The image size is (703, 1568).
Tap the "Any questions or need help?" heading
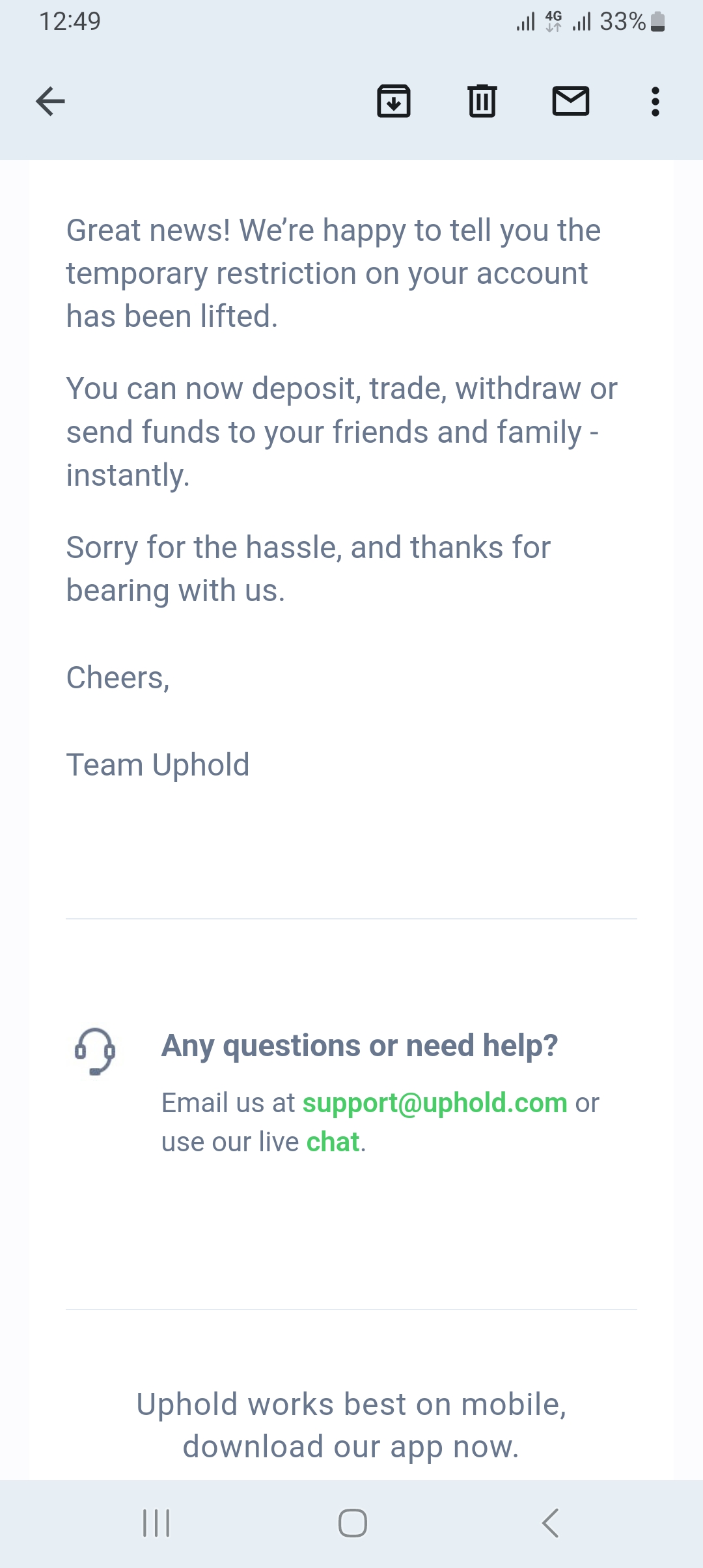pyautogui.click(x=359, y=1046)
